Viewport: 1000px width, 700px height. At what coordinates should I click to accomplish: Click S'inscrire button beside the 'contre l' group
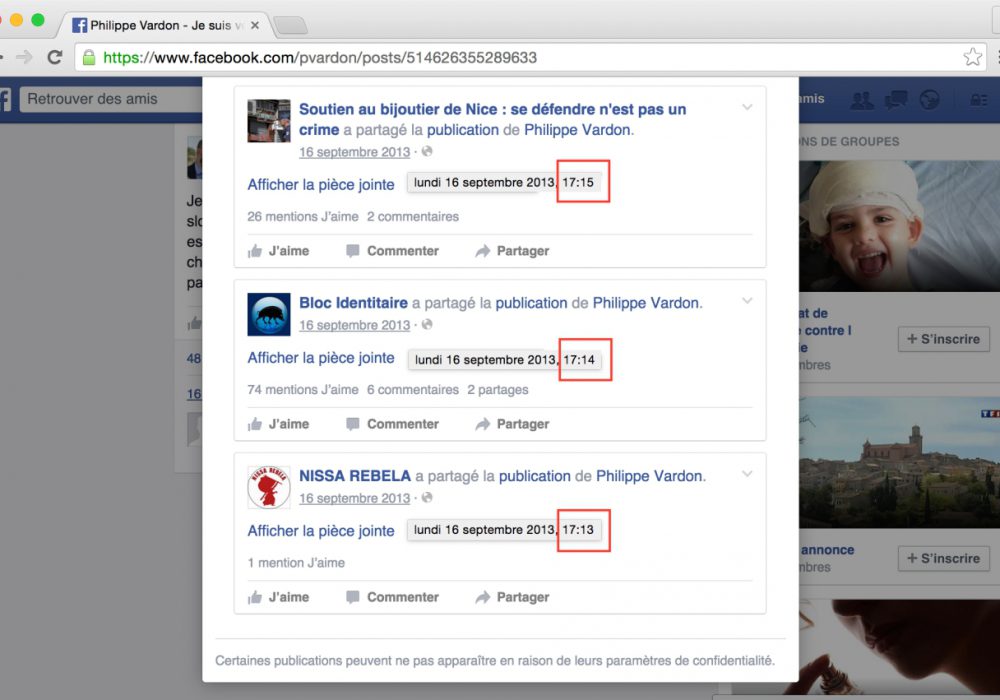943,339
